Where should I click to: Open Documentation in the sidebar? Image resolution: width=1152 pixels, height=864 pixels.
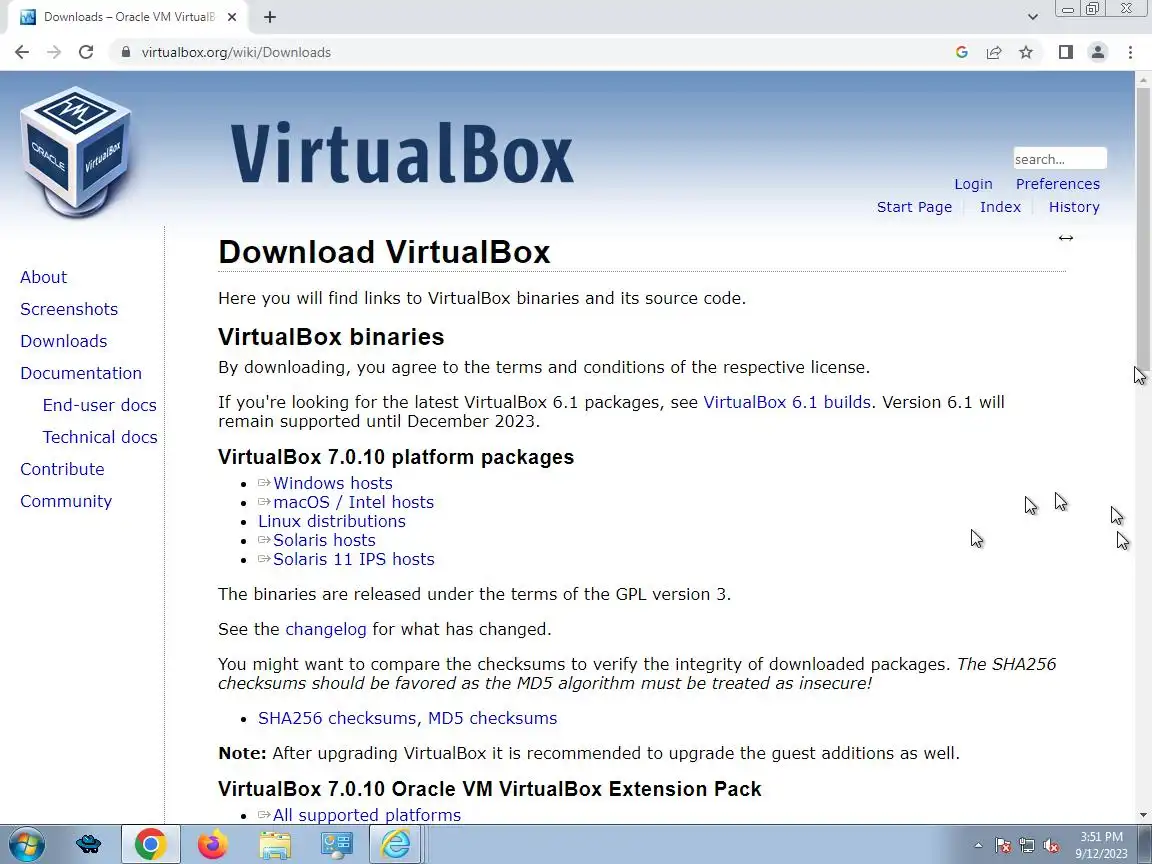(81, 373)
